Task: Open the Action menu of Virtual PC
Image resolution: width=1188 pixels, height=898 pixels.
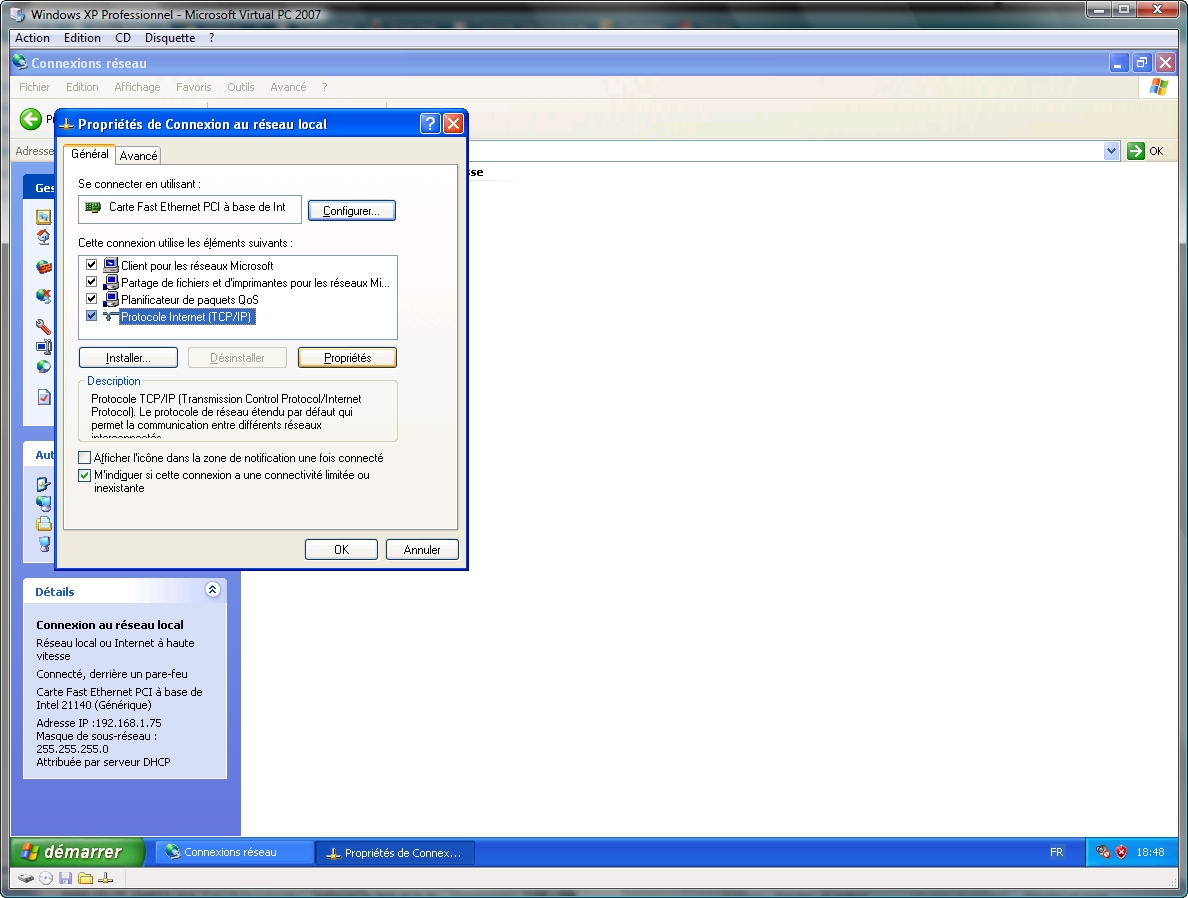Action: click(33, 38)
